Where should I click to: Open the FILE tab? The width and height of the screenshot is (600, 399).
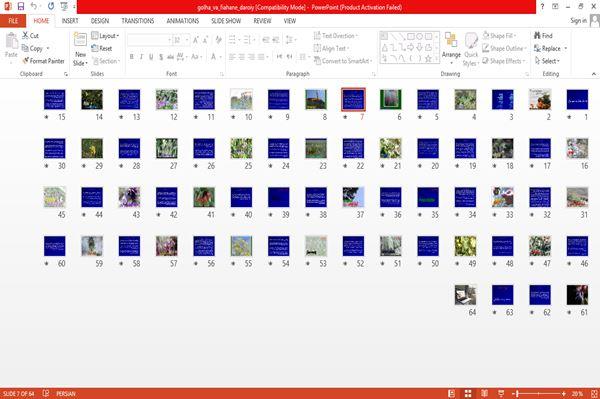[13, 21]
